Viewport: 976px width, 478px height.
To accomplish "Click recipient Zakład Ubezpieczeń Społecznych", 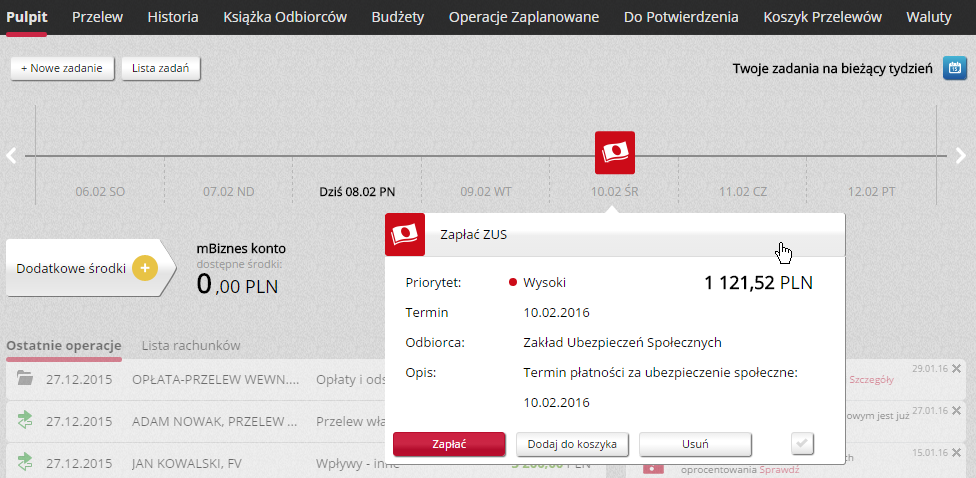I will pyautogui.click(x=622, y=342).
